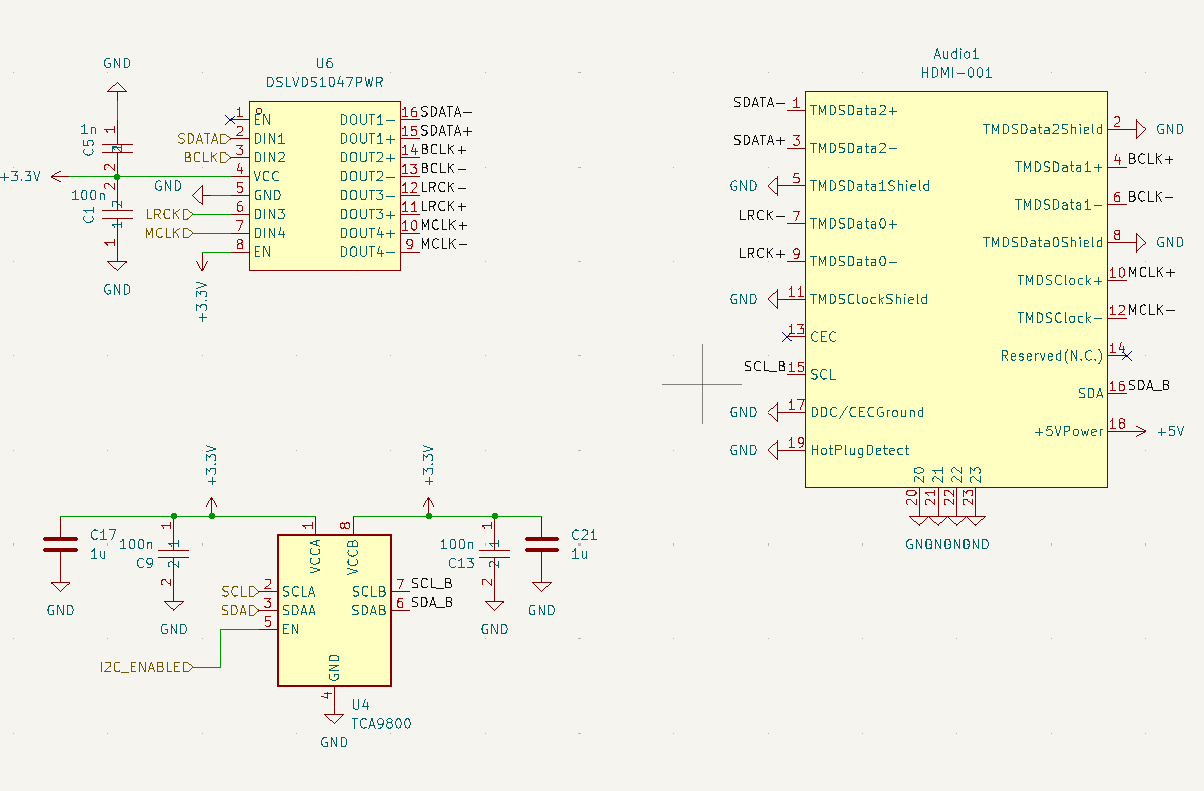1204x791 pixels.
Task: Select BCLK+ label at HDMI TMDSData1+ pin
Action: point(1150,158)
